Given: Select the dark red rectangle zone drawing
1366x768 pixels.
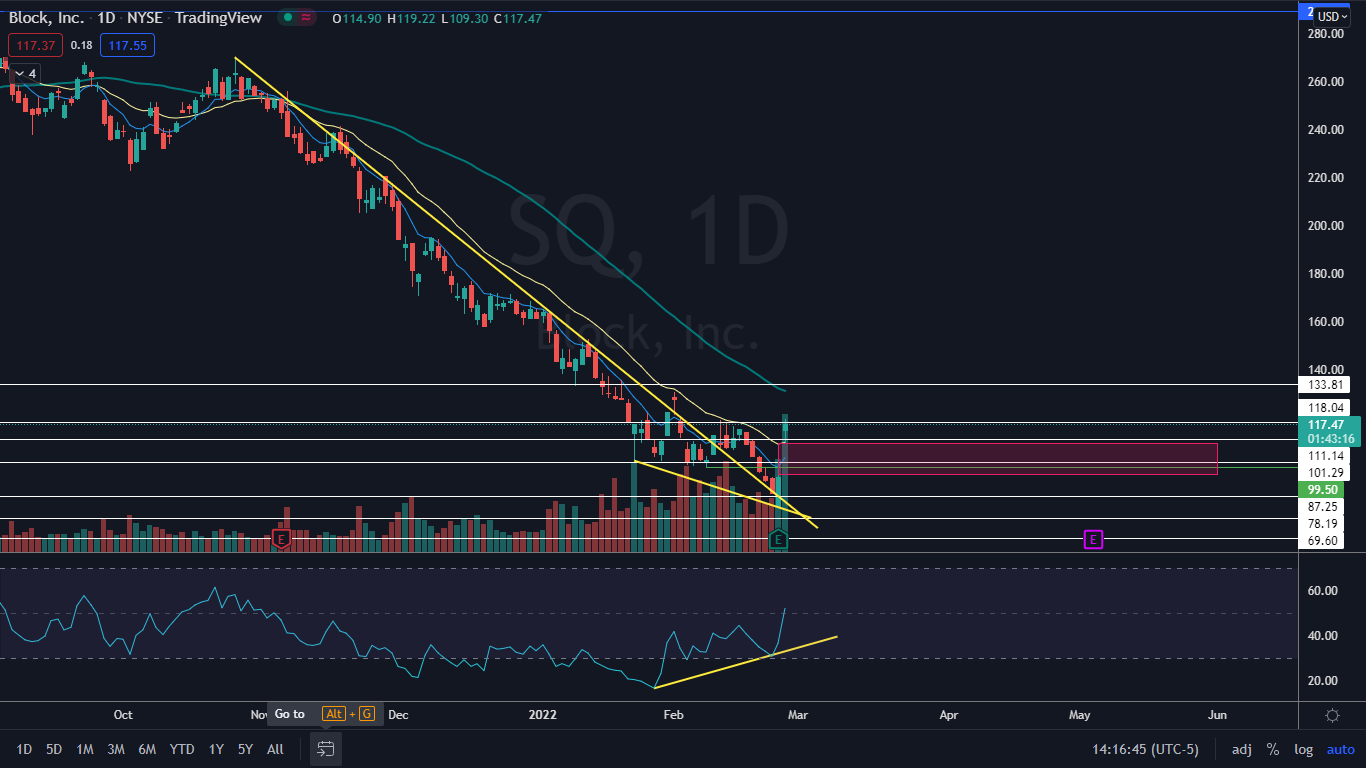Looking at the screenshot, I should coord(1000,458).
